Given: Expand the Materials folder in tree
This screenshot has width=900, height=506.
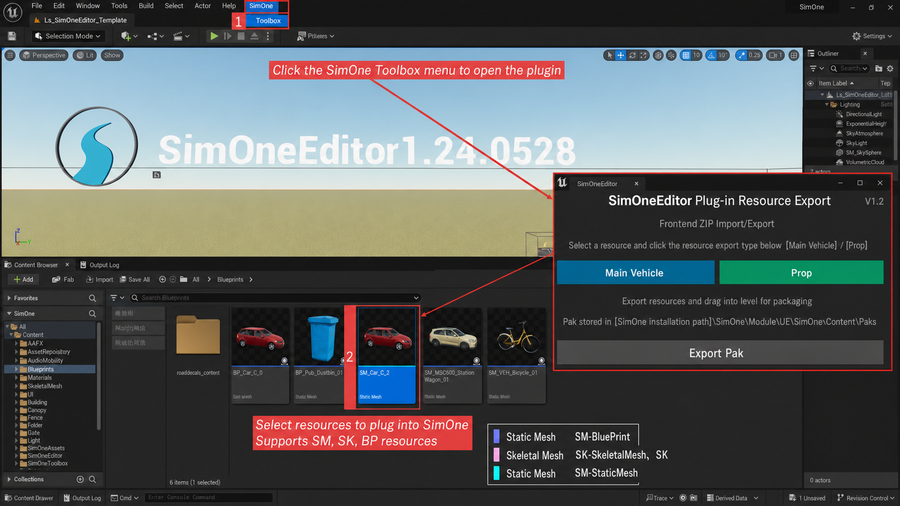Looking at the screenshot, I should point(16,377).
